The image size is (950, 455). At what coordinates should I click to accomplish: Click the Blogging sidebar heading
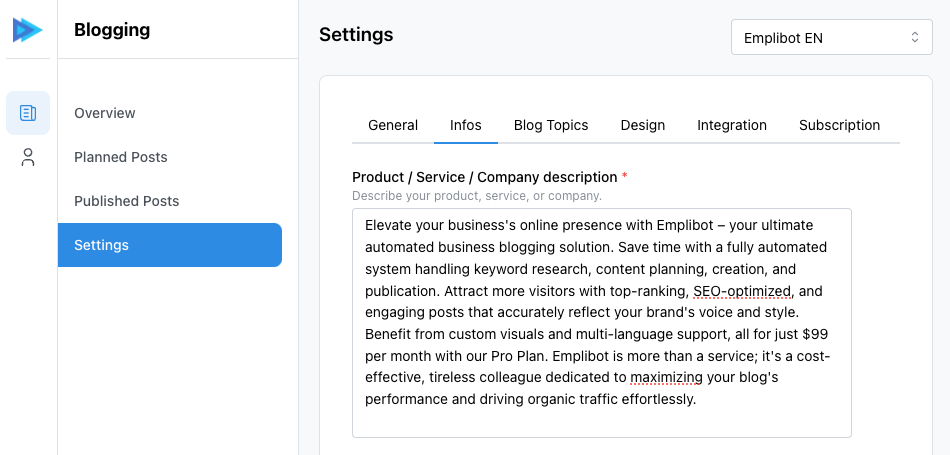point(112,30)
